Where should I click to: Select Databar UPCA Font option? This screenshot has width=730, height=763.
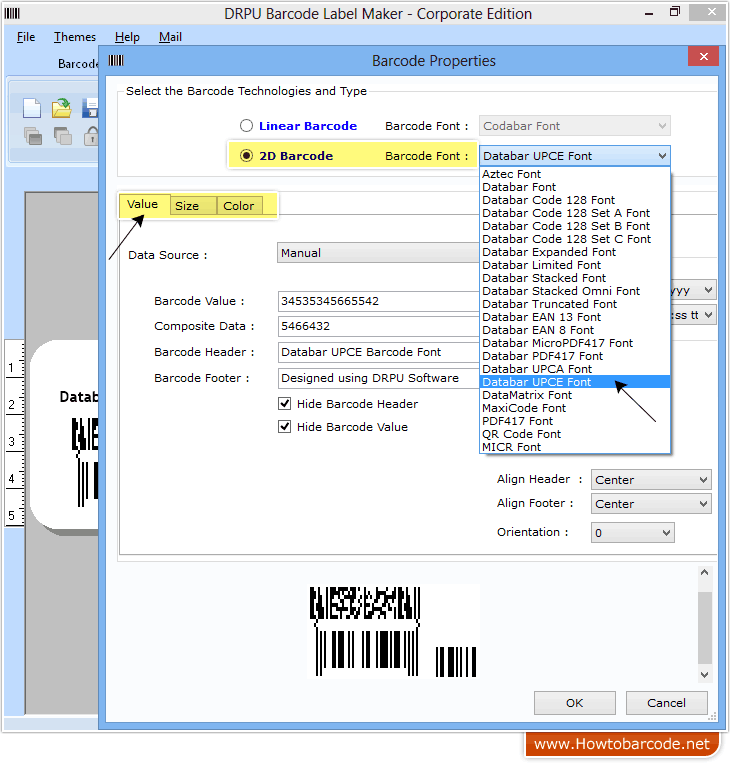point(575,369)
